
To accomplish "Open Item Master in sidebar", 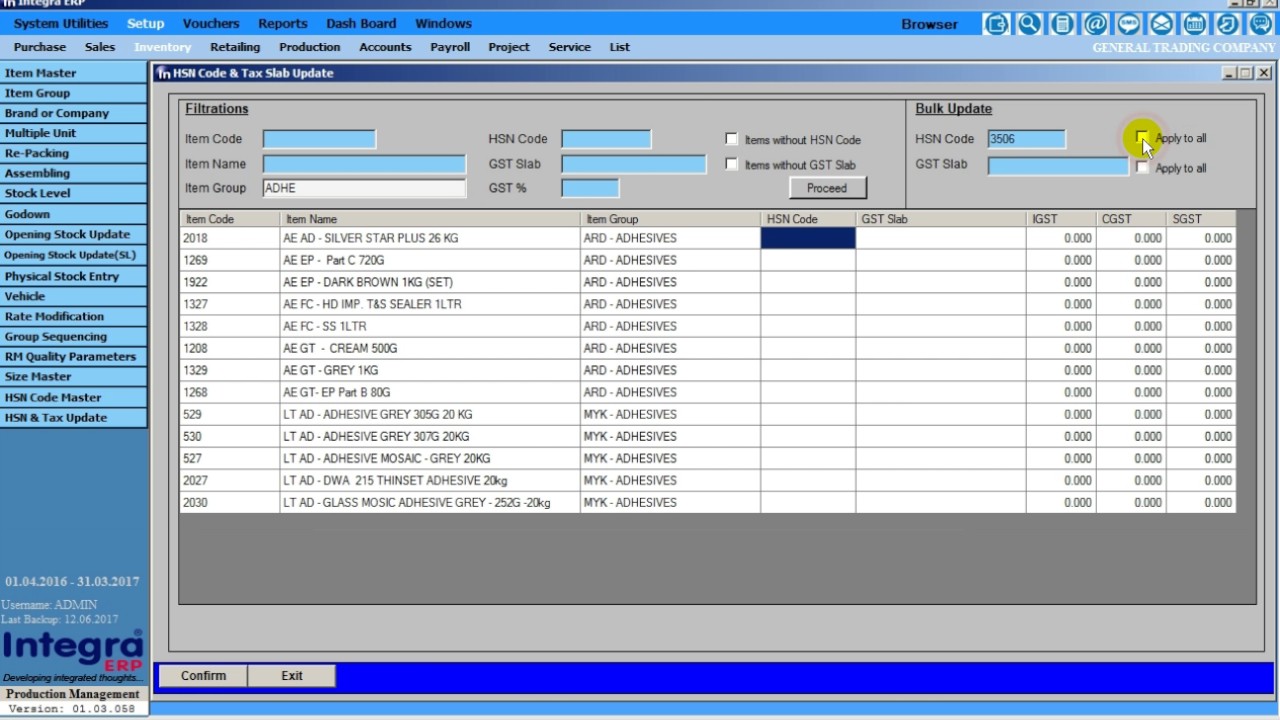I will 74,73.
